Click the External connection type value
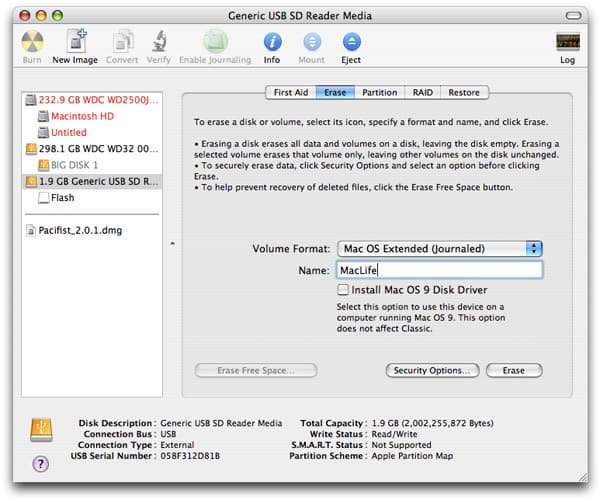This screenshot has height=500, width=600. (177, 445)
